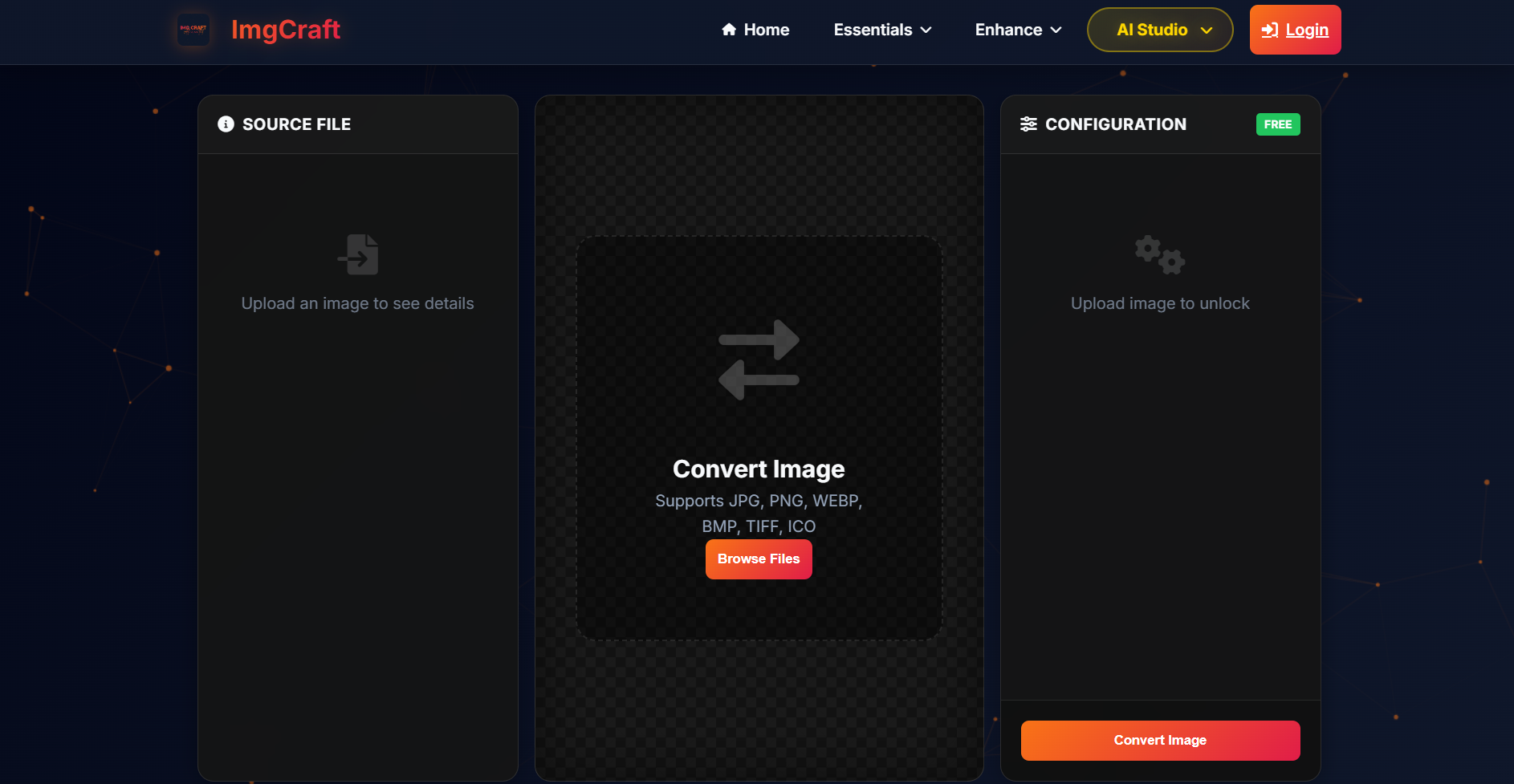Click the sliders icon beside CONFIGURATION
This screenshot has height=784, width=1514.
point(1030,124)
